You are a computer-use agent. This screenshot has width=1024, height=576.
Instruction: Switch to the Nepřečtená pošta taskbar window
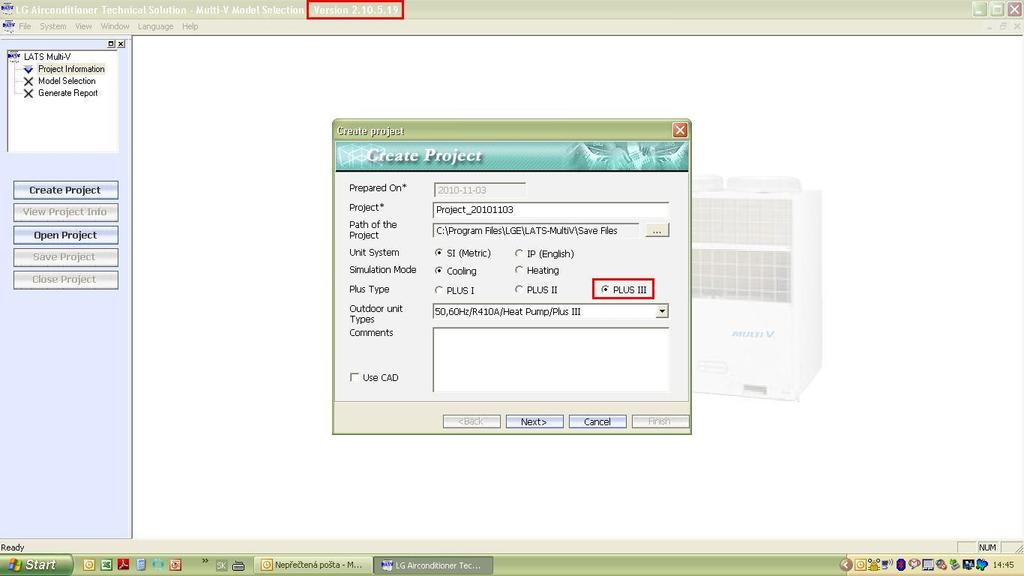pyautogui.click(x=312, y=565)
